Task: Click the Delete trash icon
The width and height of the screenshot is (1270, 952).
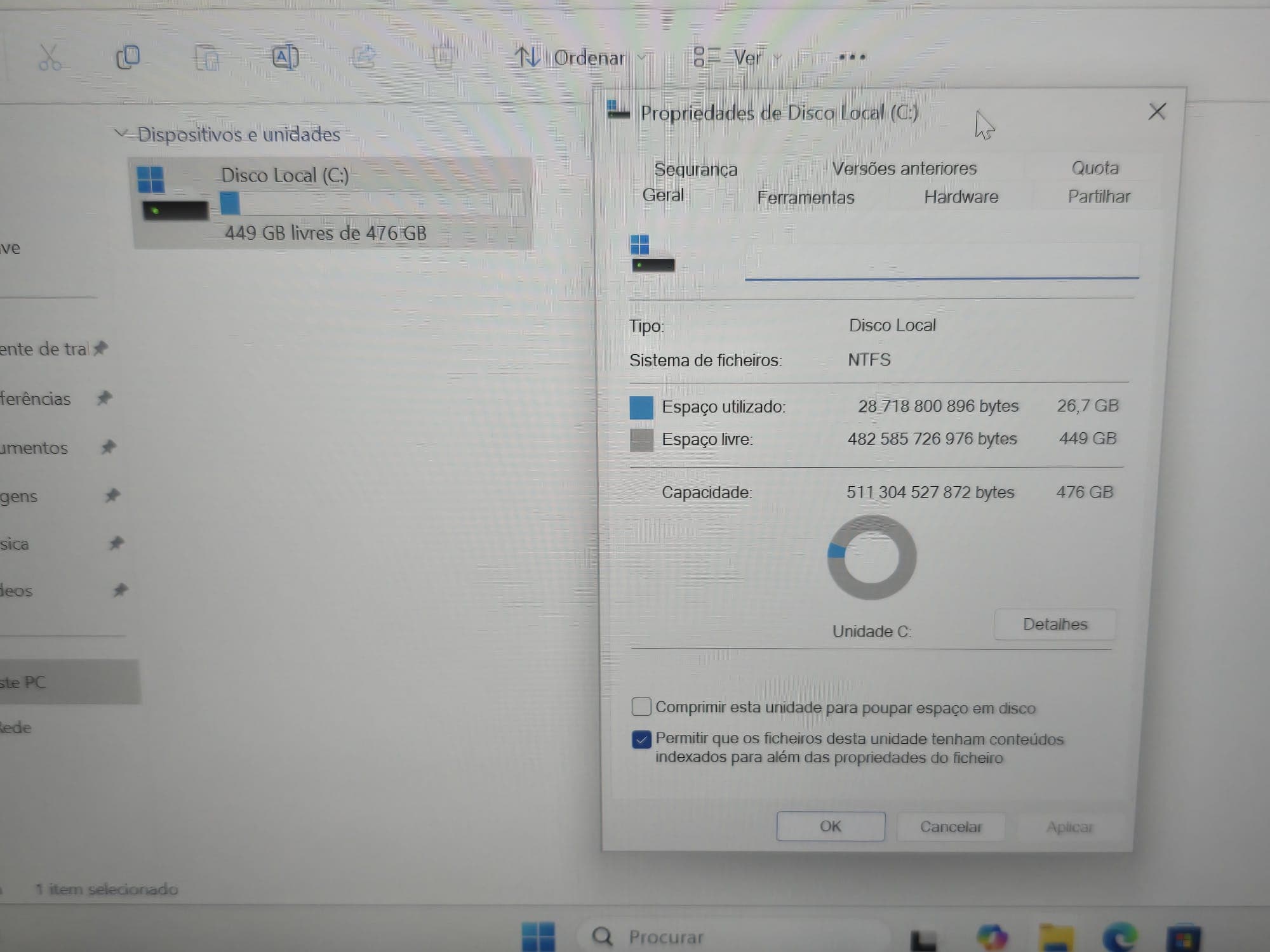Action: pos(443,57)
